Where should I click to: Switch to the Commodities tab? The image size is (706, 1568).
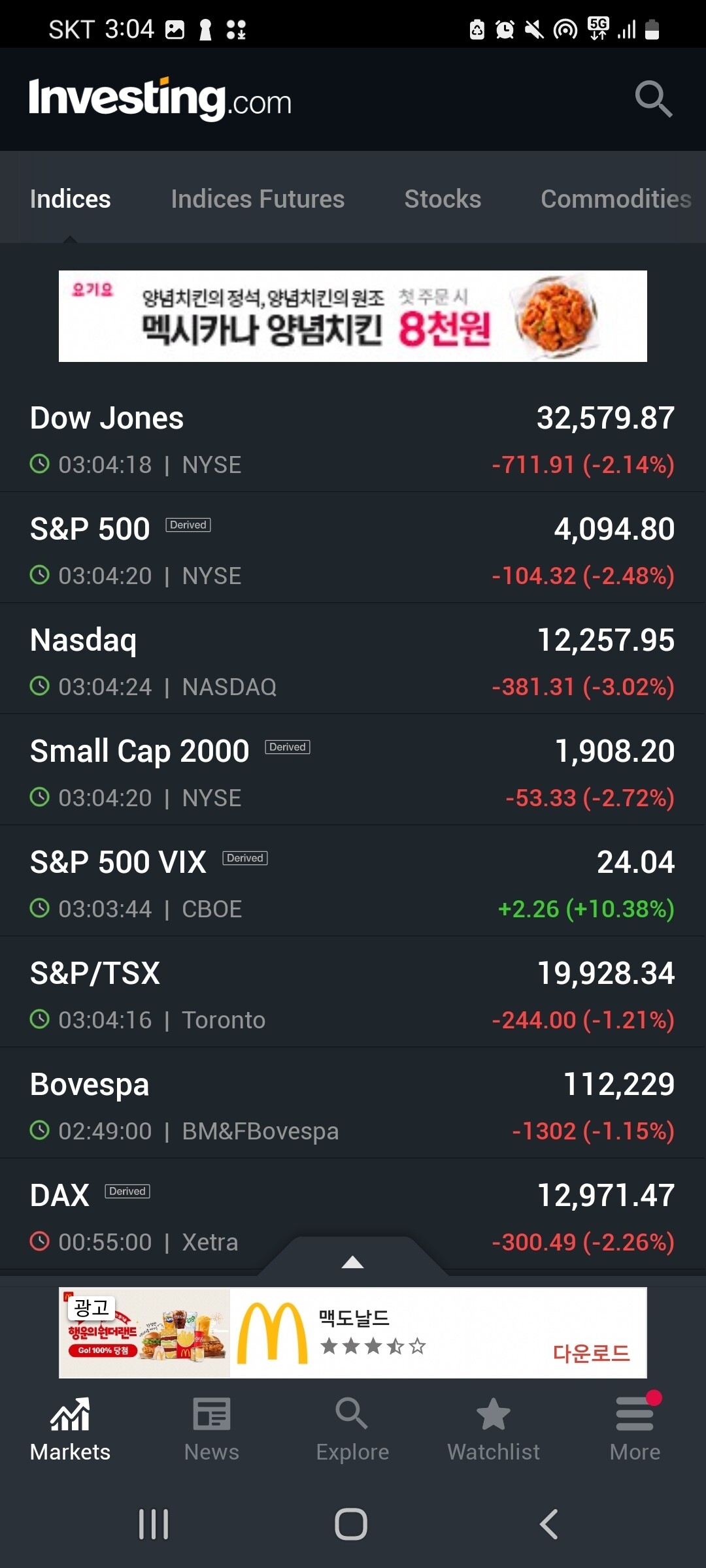point(616,199)
